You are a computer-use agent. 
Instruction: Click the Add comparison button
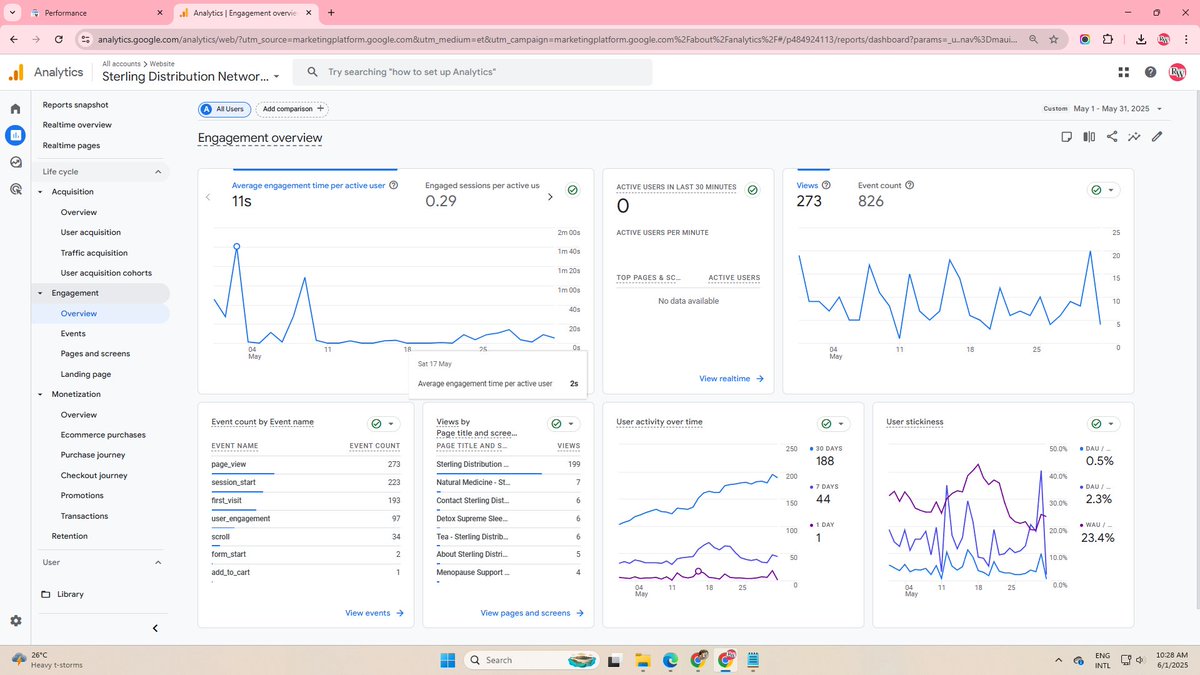[292, 109]
